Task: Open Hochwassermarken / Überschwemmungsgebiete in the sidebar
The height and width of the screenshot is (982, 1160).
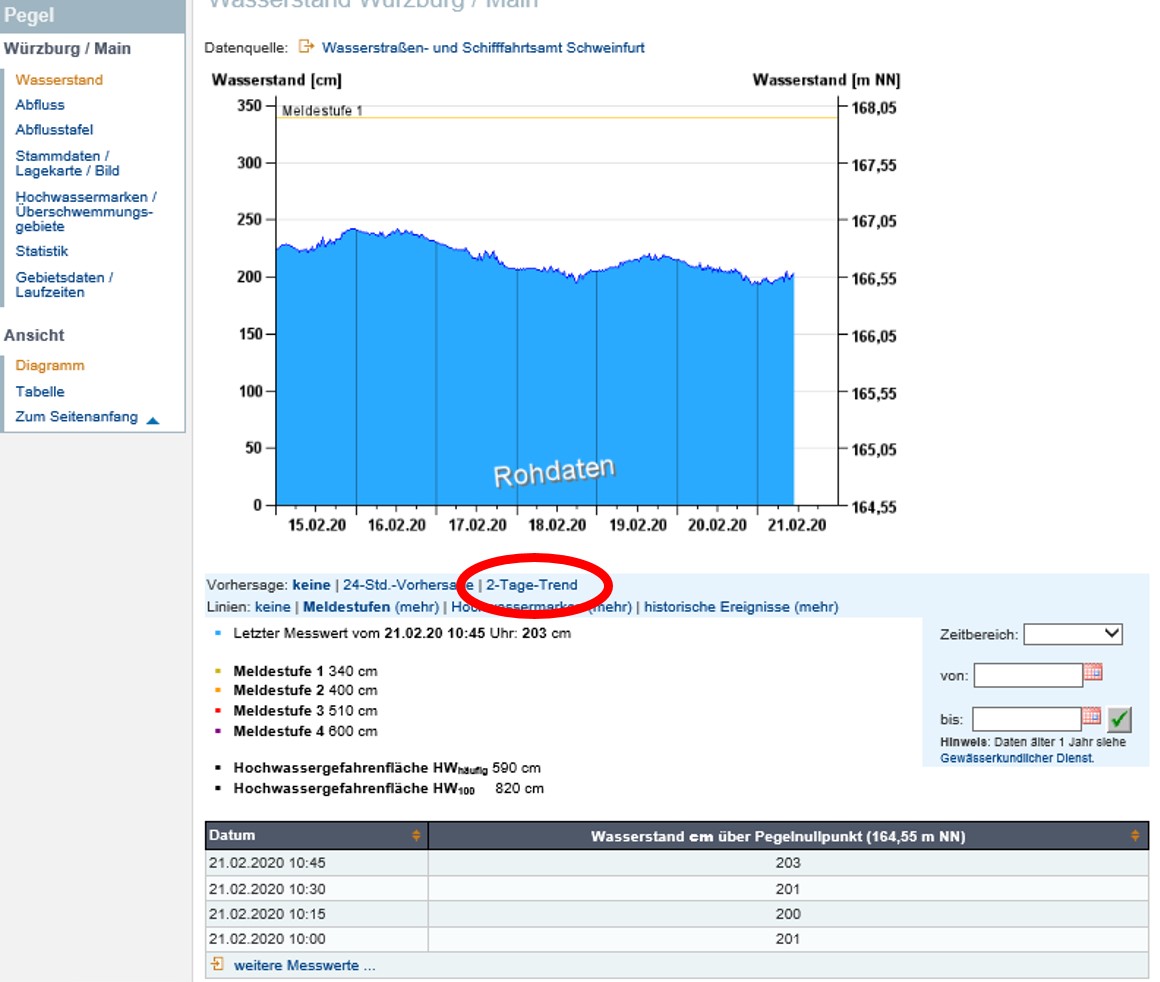Action: [86, 212]
